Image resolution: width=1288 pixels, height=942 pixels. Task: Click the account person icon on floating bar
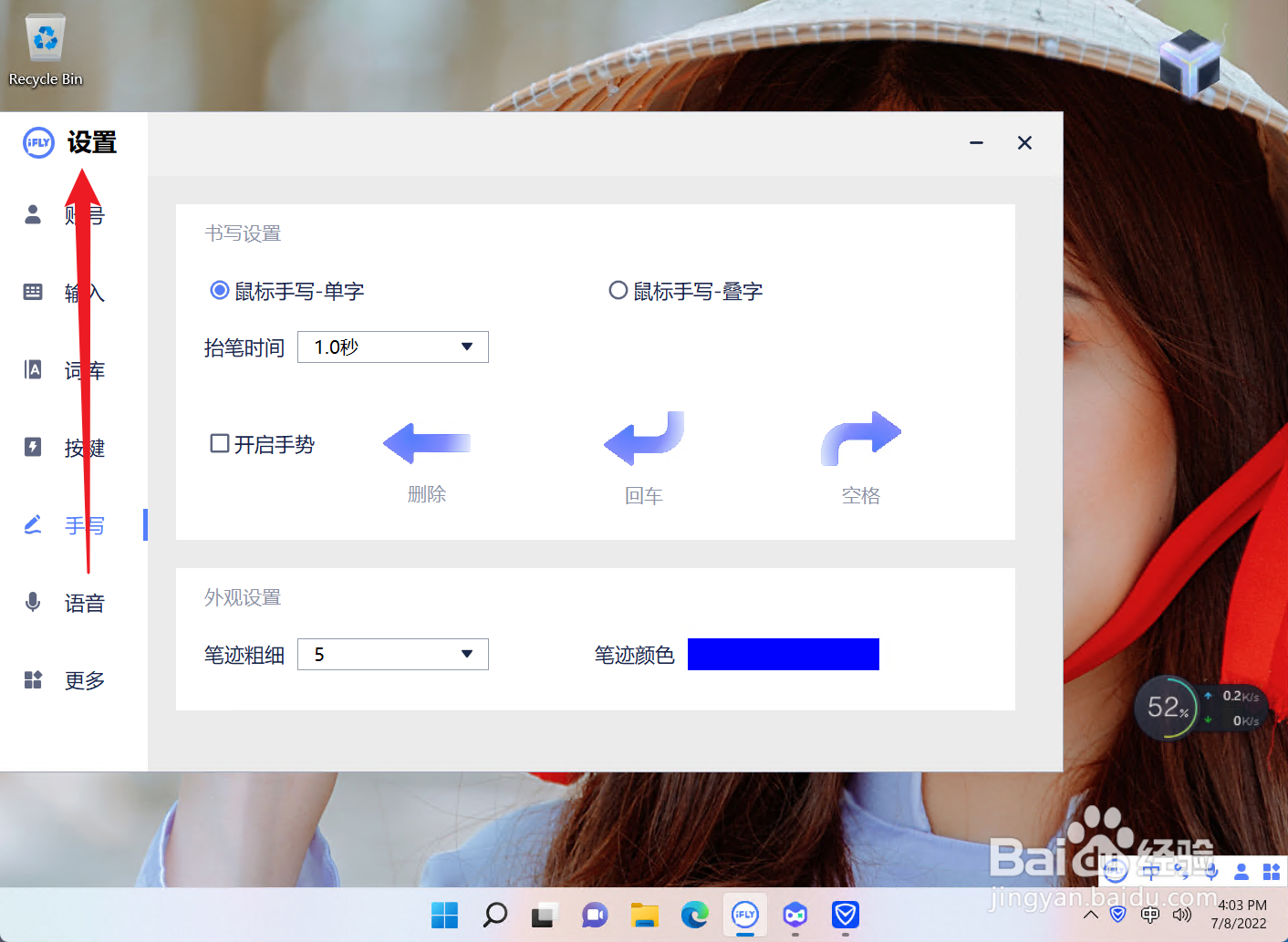pos(1241,872)
